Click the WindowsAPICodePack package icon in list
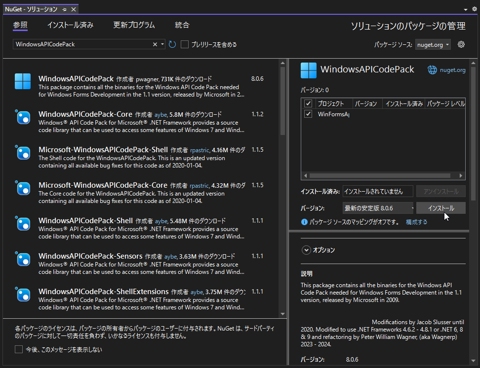This screenshot has height=368, width=480. pyautogui.click(x=23, y=81)
